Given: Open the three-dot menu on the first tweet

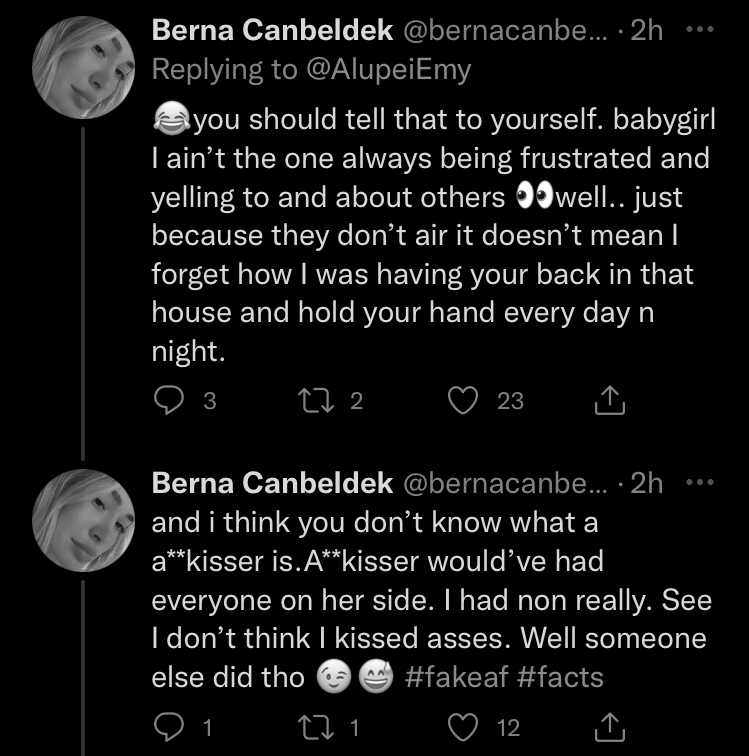Looking at the screenshot, I should (699, 30).
